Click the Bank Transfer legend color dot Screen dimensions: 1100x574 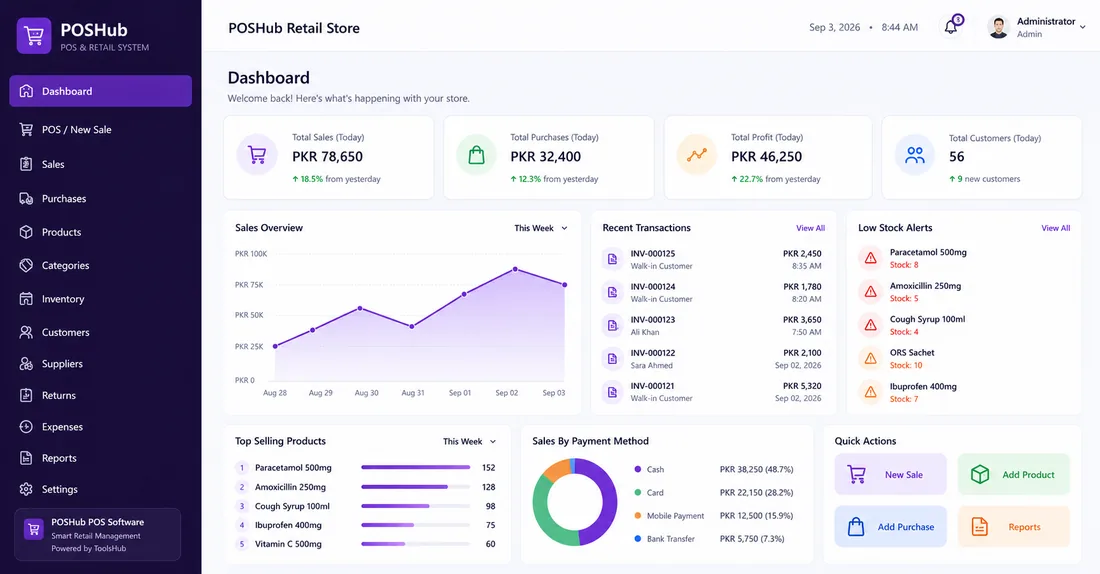(638, 539)
